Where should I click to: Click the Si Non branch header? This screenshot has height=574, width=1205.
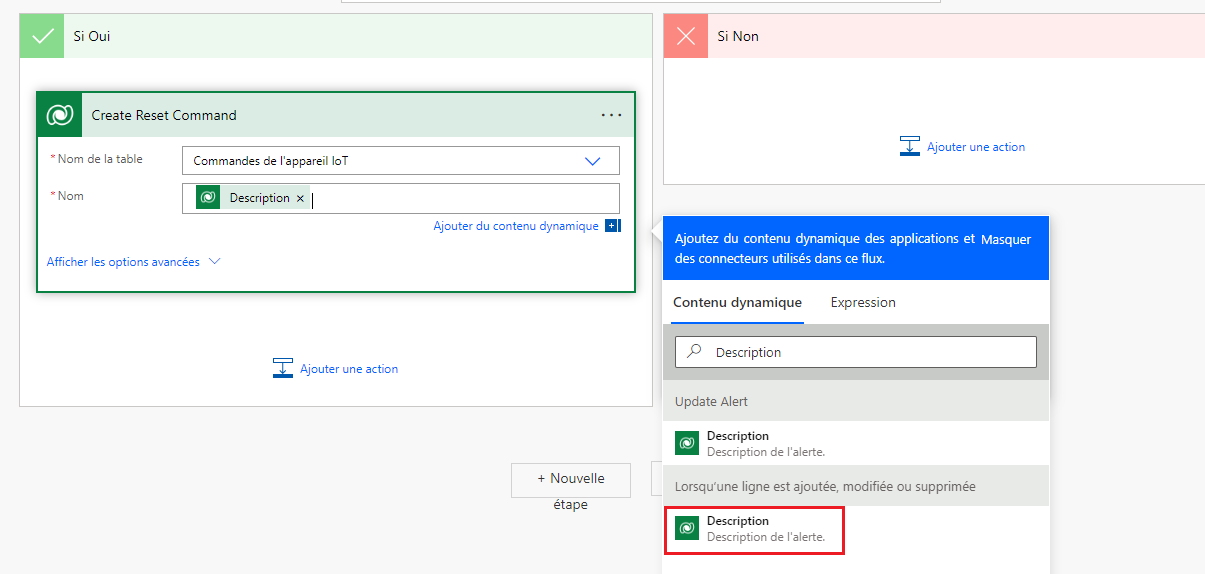[934, 36]
